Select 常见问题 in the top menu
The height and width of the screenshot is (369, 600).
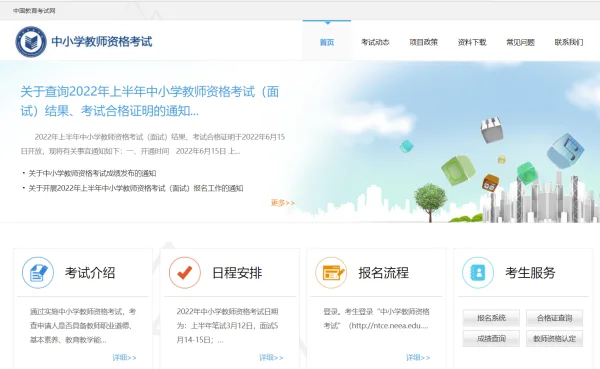(520, 42)
